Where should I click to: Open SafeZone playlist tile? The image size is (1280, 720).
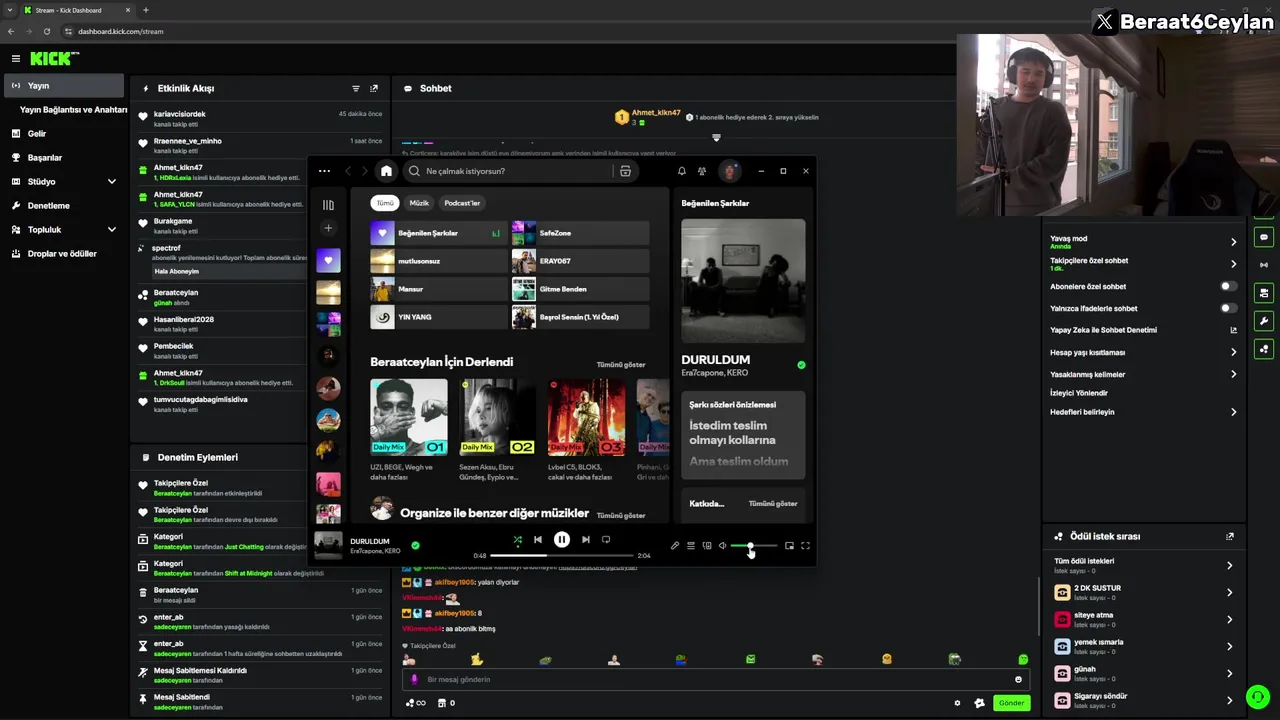pos(580,233)
